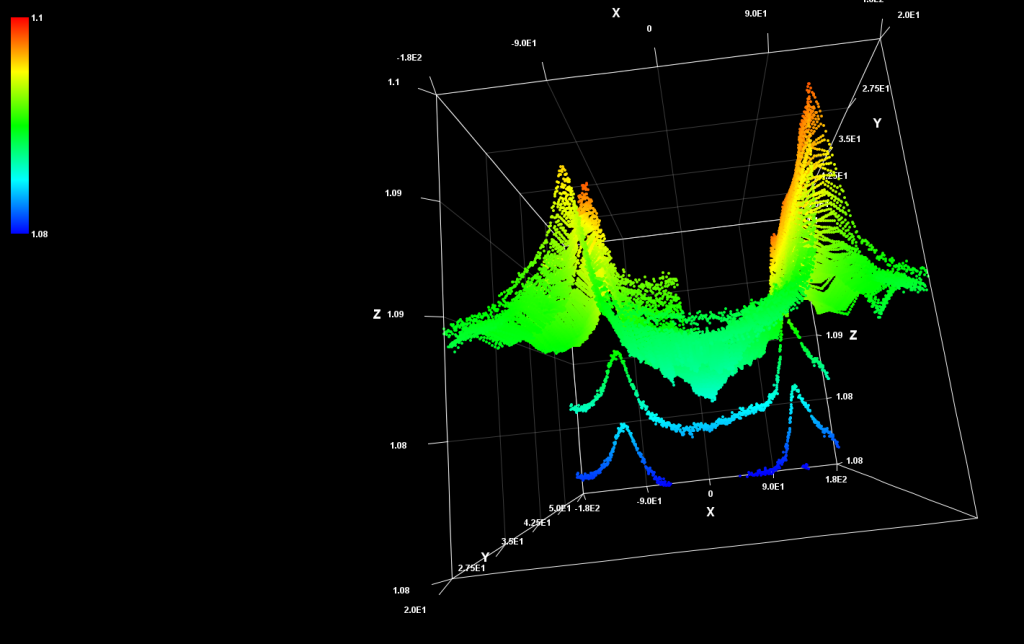This screenshot has width=1024, height=644.
Task: Select the 2.0E1 tick label at the top-right corner
Action: point(908,15)
